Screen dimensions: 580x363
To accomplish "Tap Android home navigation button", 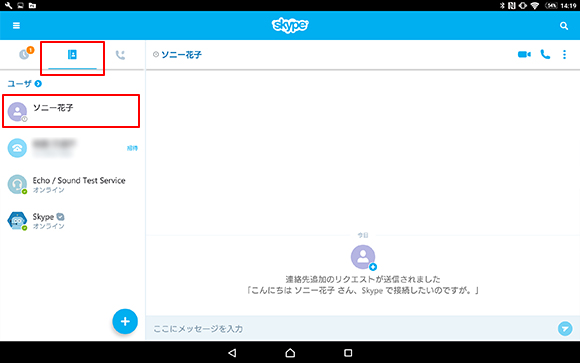I will tap(290, 353).
